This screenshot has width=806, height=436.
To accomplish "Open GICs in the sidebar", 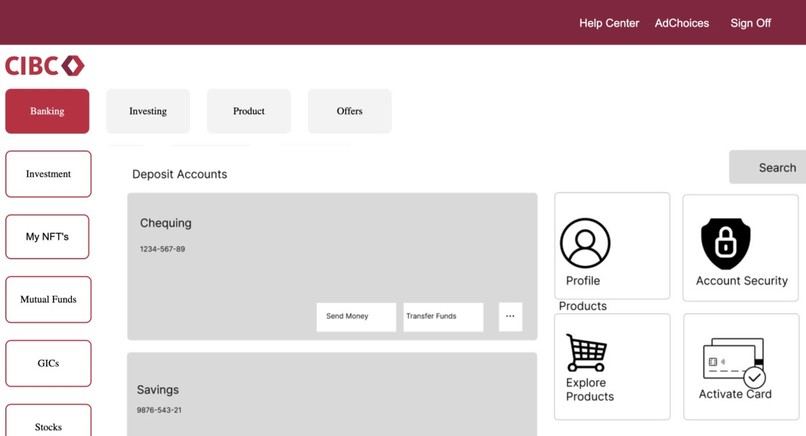I will point(48,363).
